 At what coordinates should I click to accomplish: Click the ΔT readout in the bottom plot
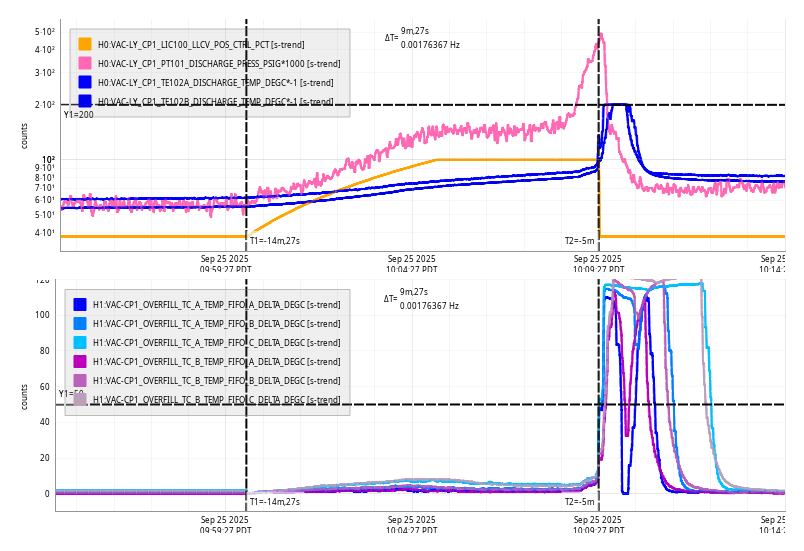point(421,299)
